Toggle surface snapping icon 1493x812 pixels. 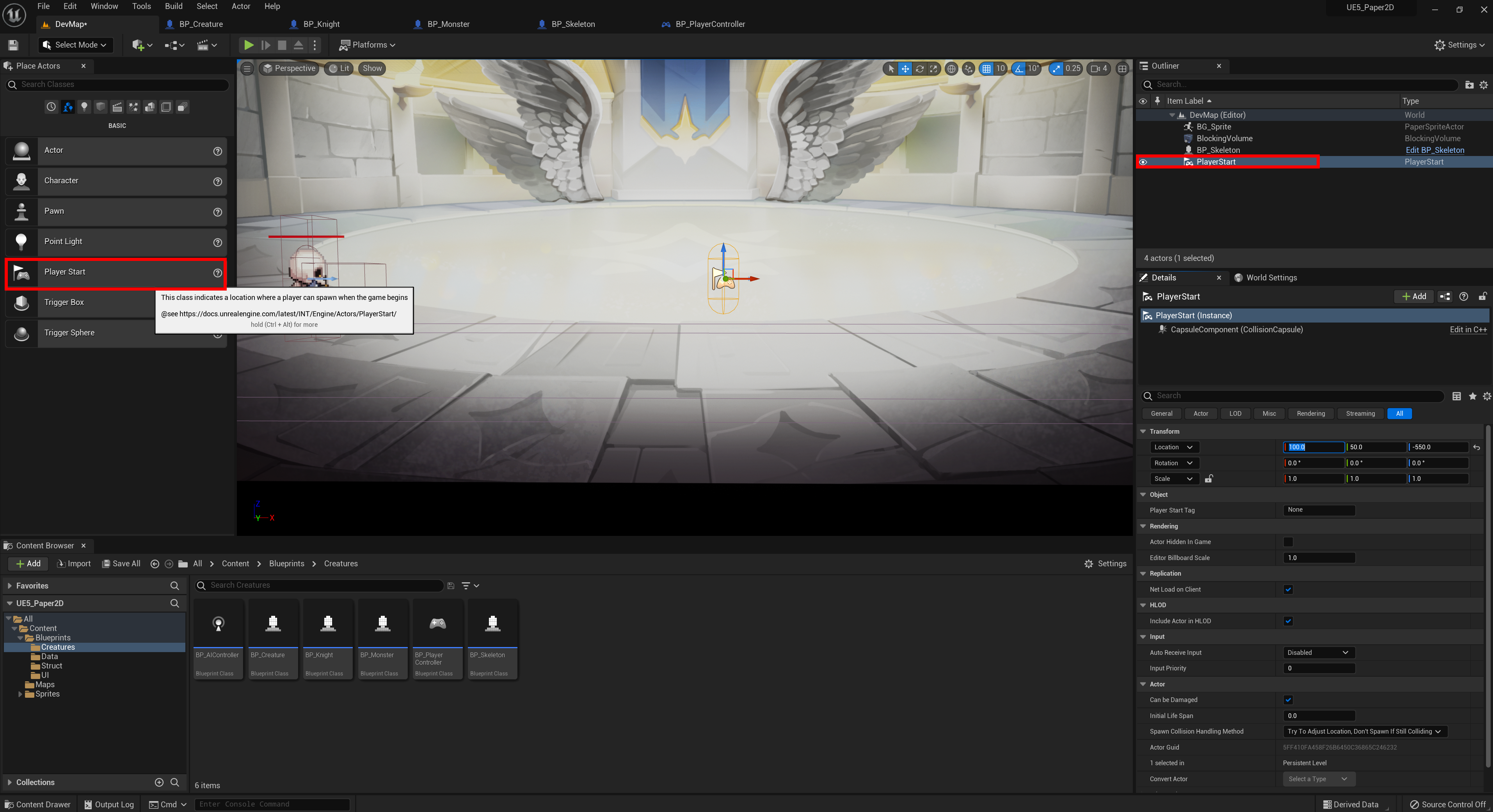coord(969,68)
